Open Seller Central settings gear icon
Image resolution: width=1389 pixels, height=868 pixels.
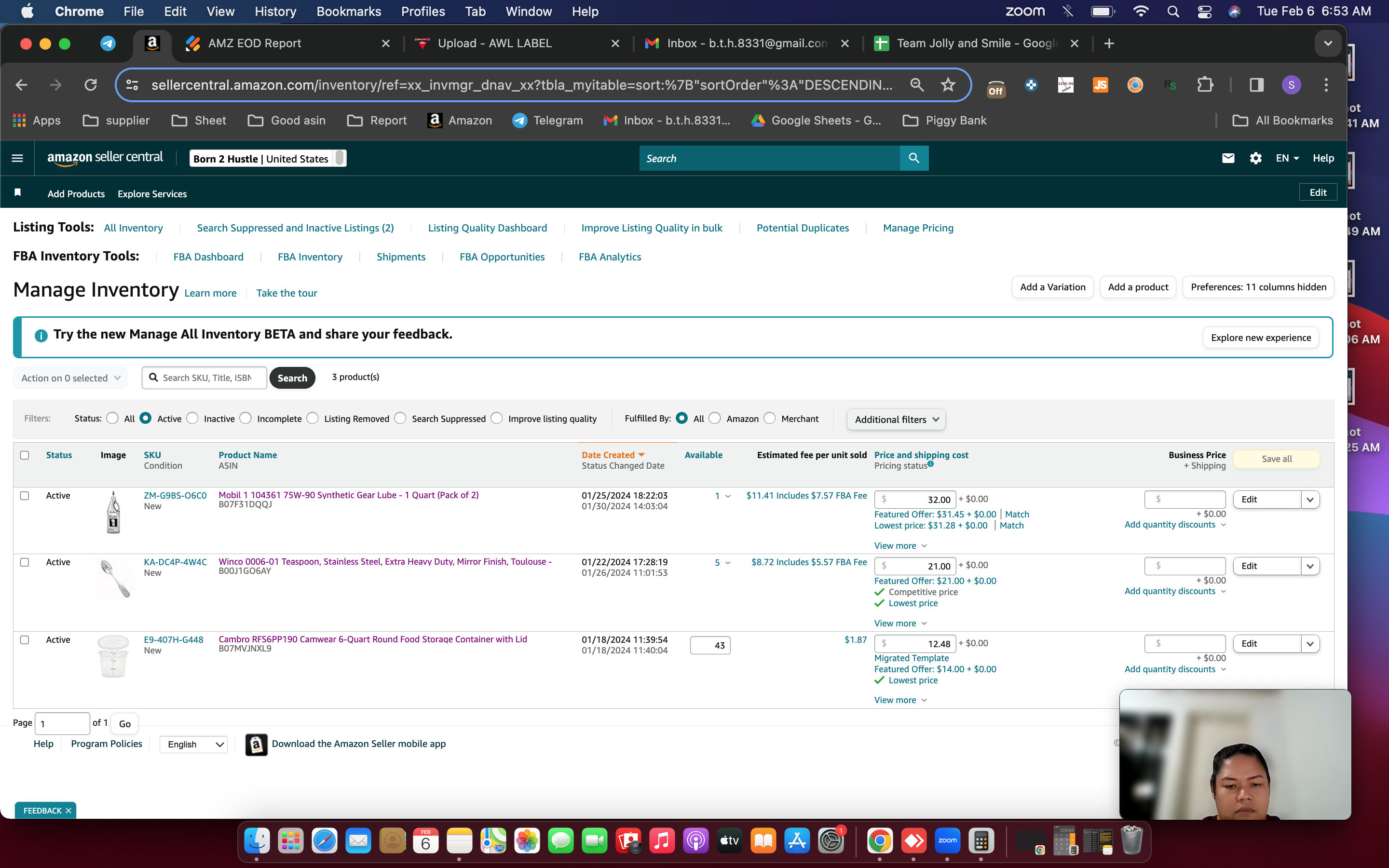coord(1255,158)
